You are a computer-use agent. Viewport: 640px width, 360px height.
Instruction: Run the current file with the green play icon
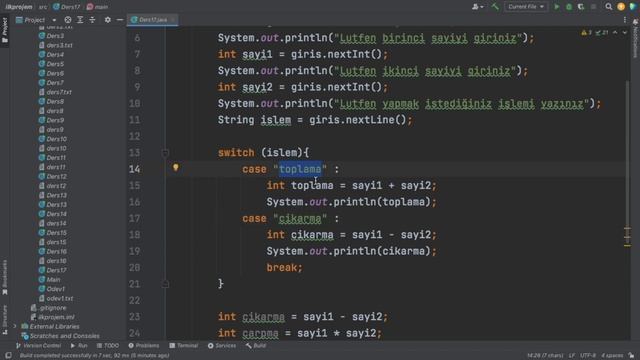[x=557, y=7]
